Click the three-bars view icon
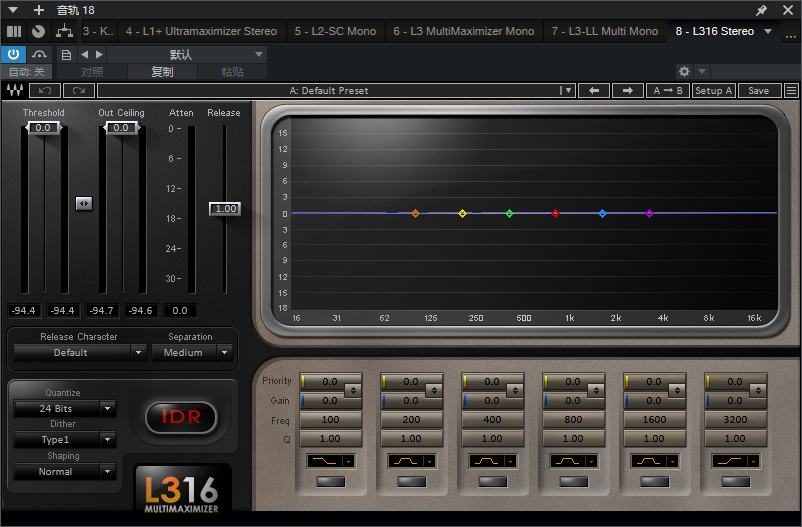802x527 pixels. pyautogui.click(x=14, y=31)
